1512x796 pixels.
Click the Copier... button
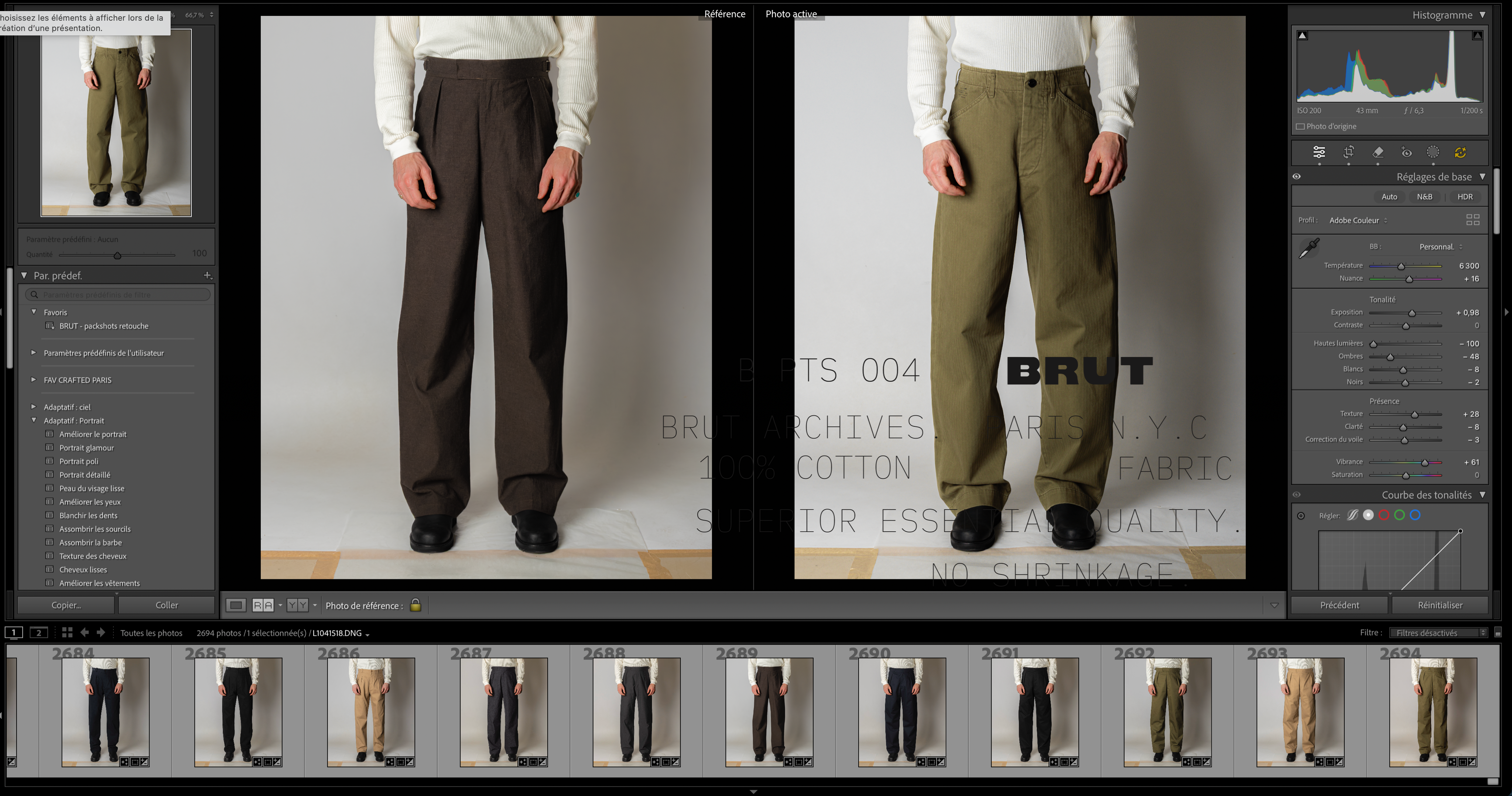point(66,605)
